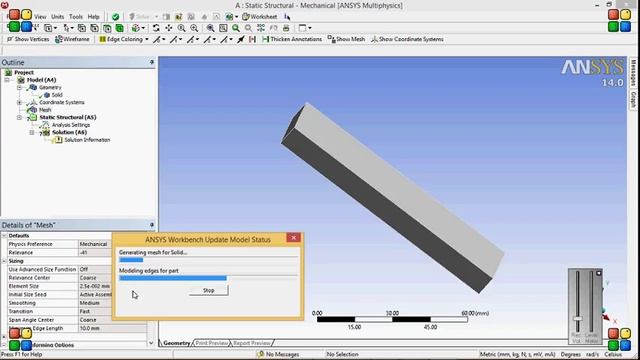
Task: Select Analysis Settings tree item
Action: [71, 125]
